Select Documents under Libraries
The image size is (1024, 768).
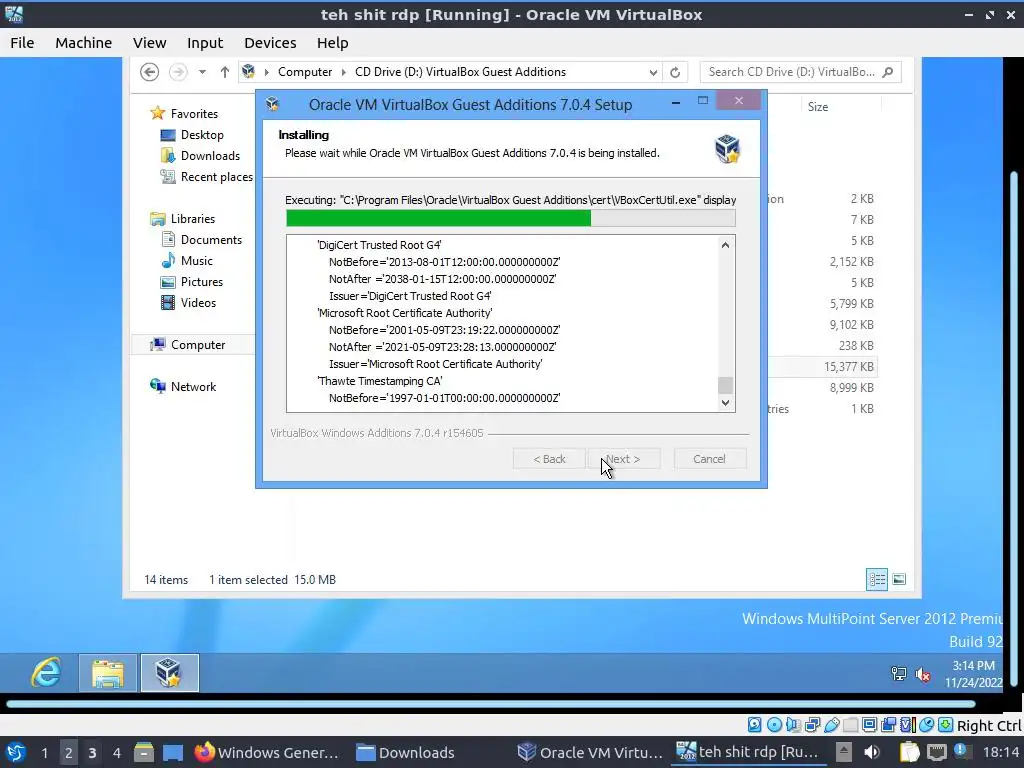click(x=201, y=240)
